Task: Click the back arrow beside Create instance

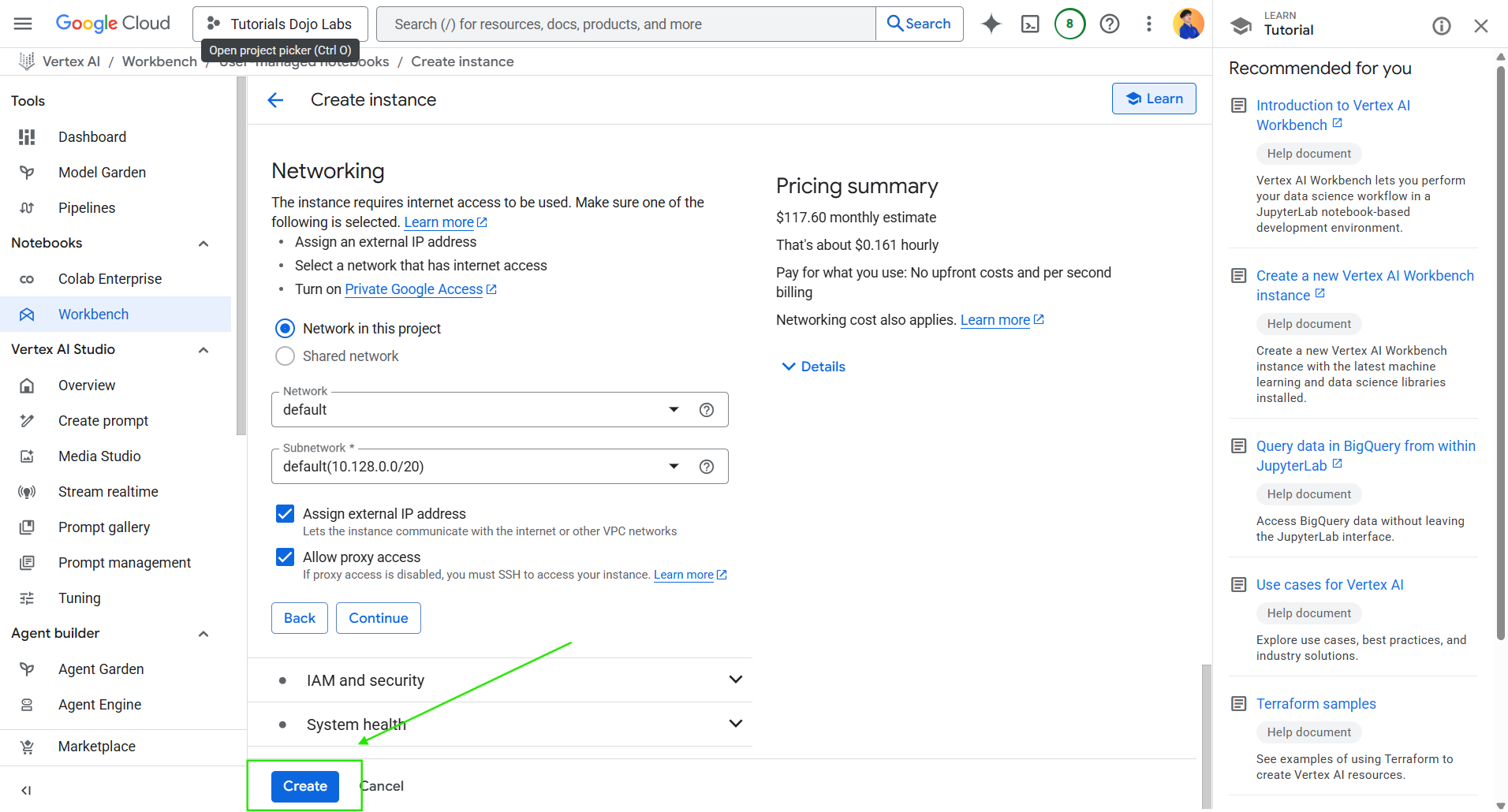Action: tap(275, 100)
